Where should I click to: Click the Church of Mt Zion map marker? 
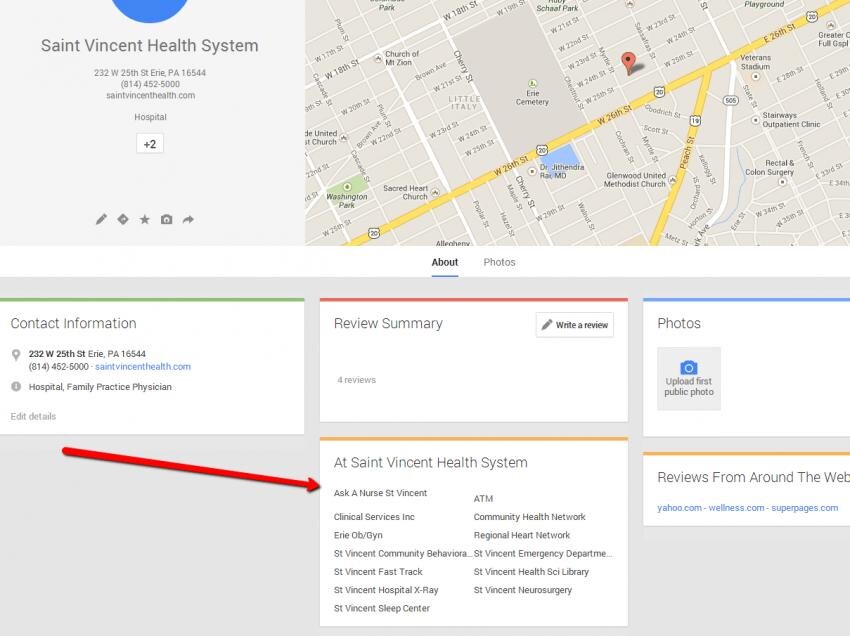[x=378, y=59]
